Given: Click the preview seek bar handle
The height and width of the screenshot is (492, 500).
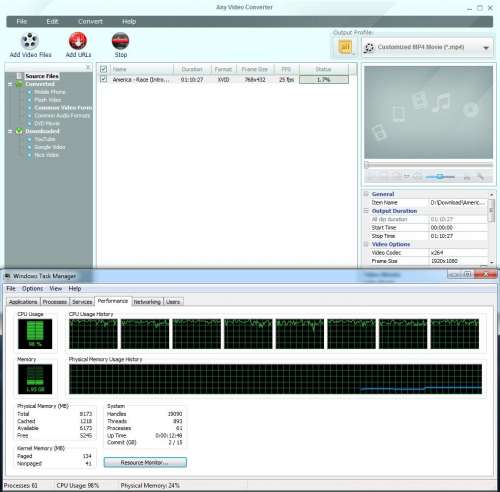Looking at the screenshot, I should pos(367,165).
